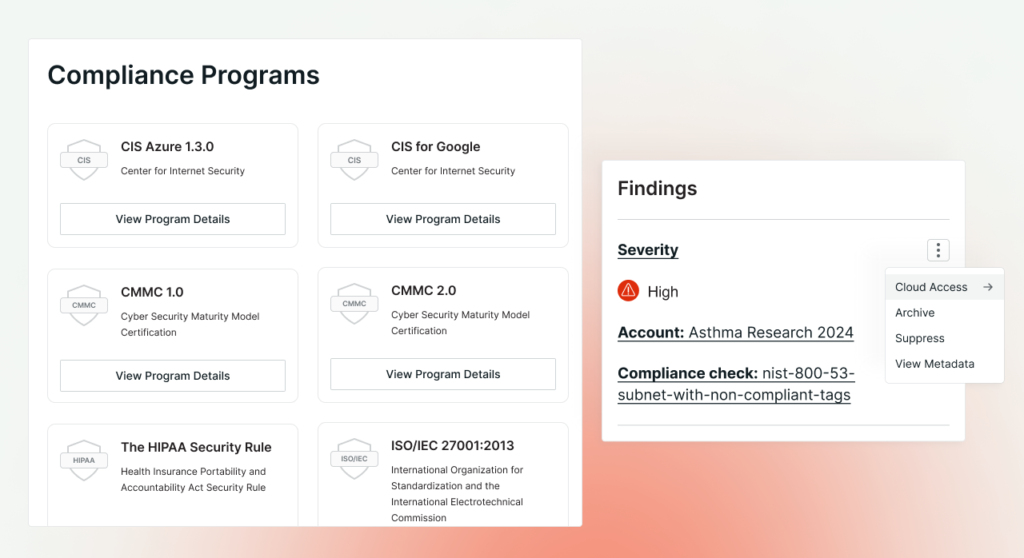
Task: View Program Details for CMMC 1.0
Action: click(x=172, y=376)
